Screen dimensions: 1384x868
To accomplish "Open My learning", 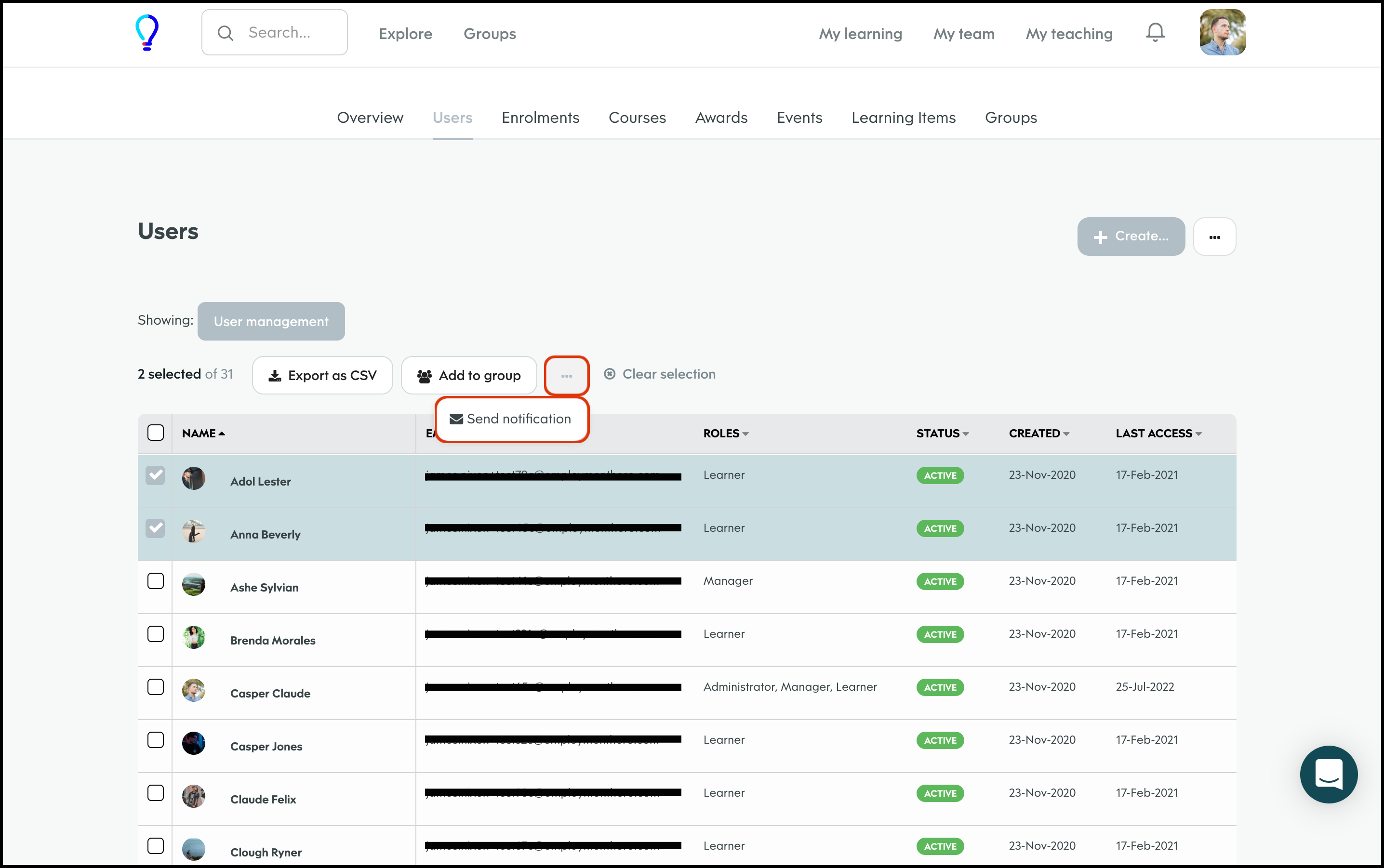I will click(860, 34).
